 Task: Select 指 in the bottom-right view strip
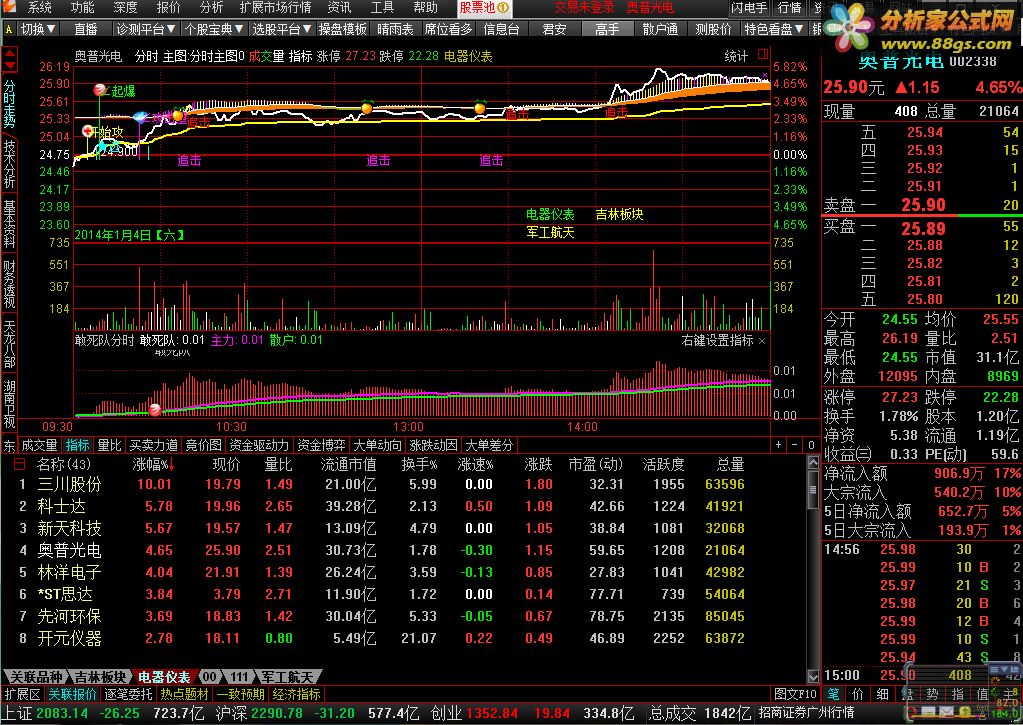[x=957, y=694]
